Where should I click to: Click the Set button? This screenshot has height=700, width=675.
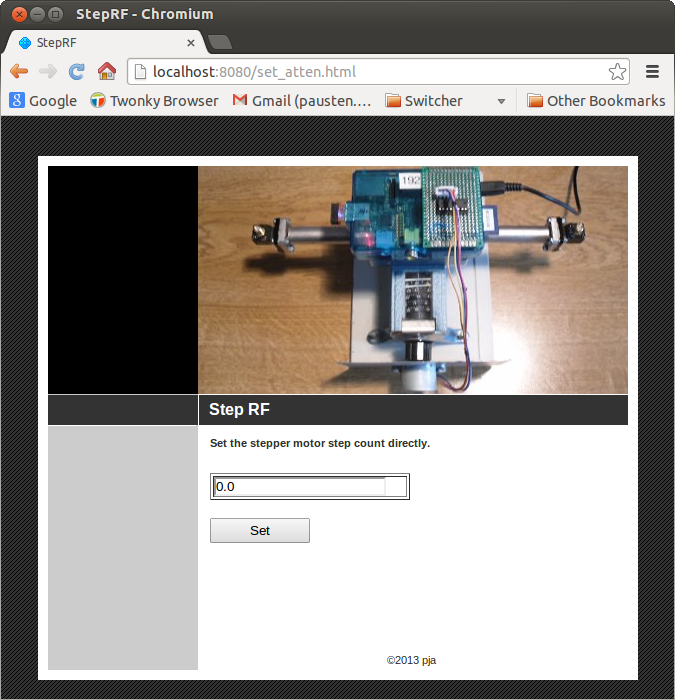260,530
